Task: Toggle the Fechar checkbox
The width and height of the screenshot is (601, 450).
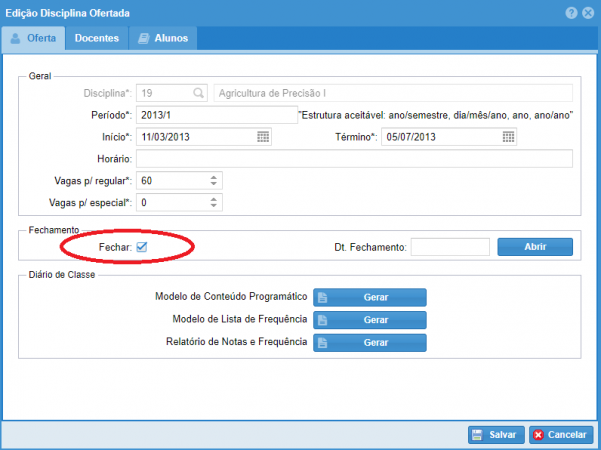Action: coord(142,246)
